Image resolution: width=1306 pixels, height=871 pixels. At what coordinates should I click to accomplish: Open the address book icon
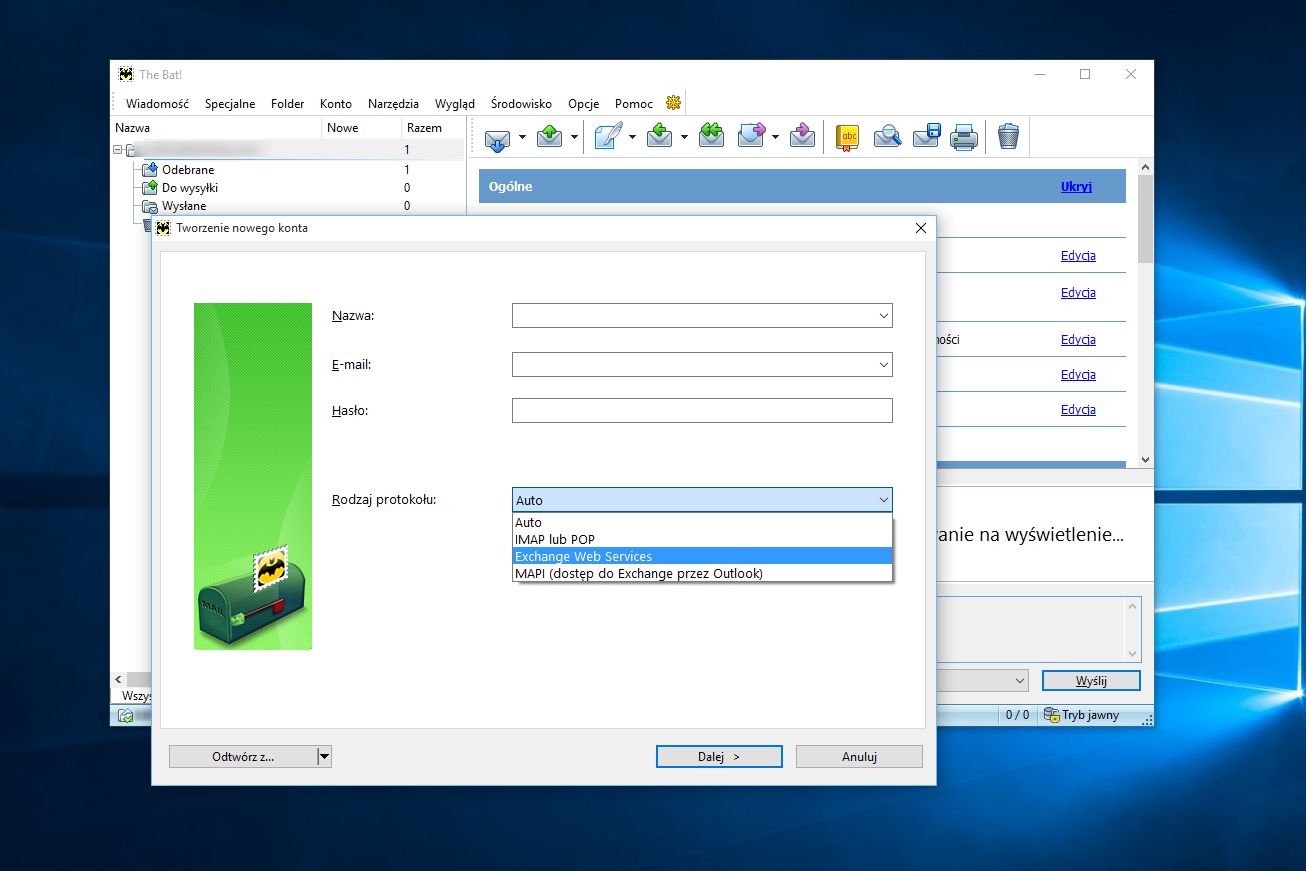coord(848,137)
